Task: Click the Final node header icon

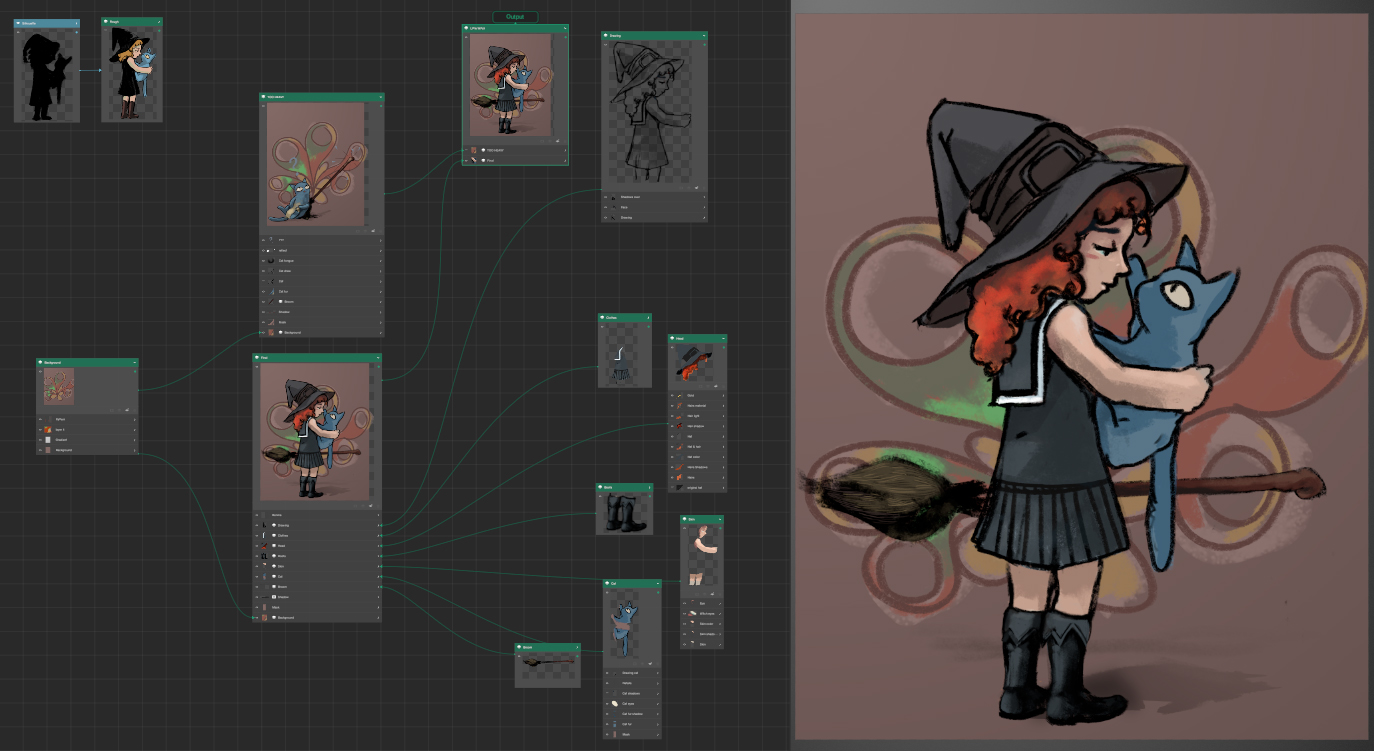Action: [257, 357]
